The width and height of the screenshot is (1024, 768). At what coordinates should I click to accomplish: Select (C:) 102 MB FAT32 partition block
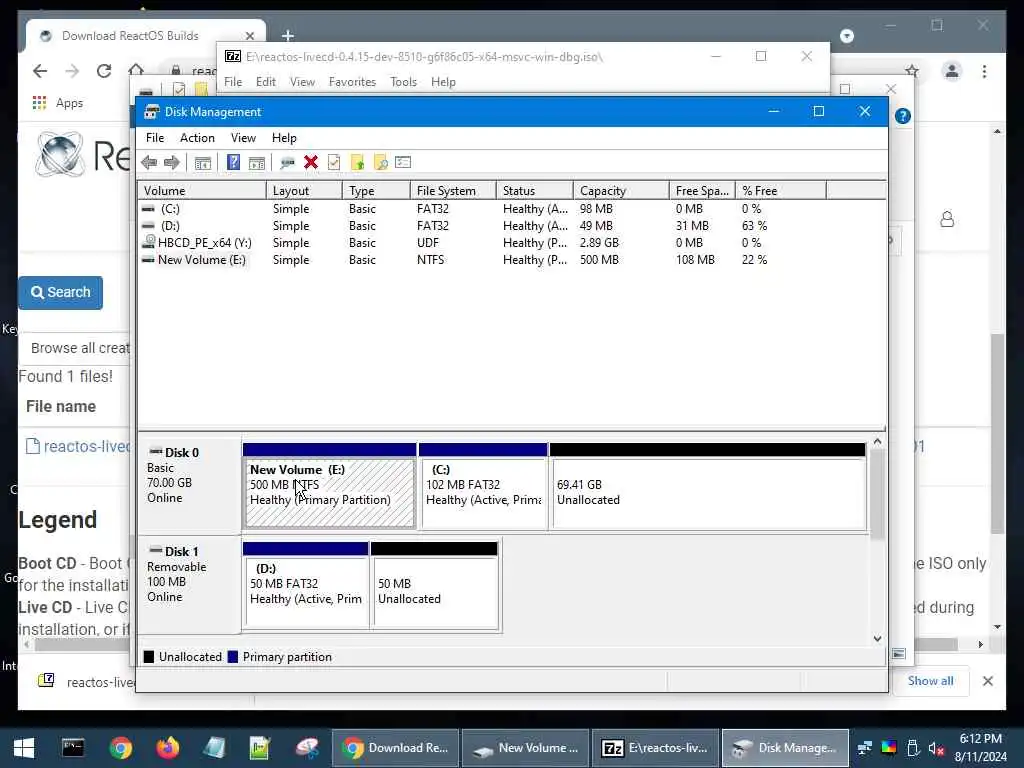click(x=483, y=486)
